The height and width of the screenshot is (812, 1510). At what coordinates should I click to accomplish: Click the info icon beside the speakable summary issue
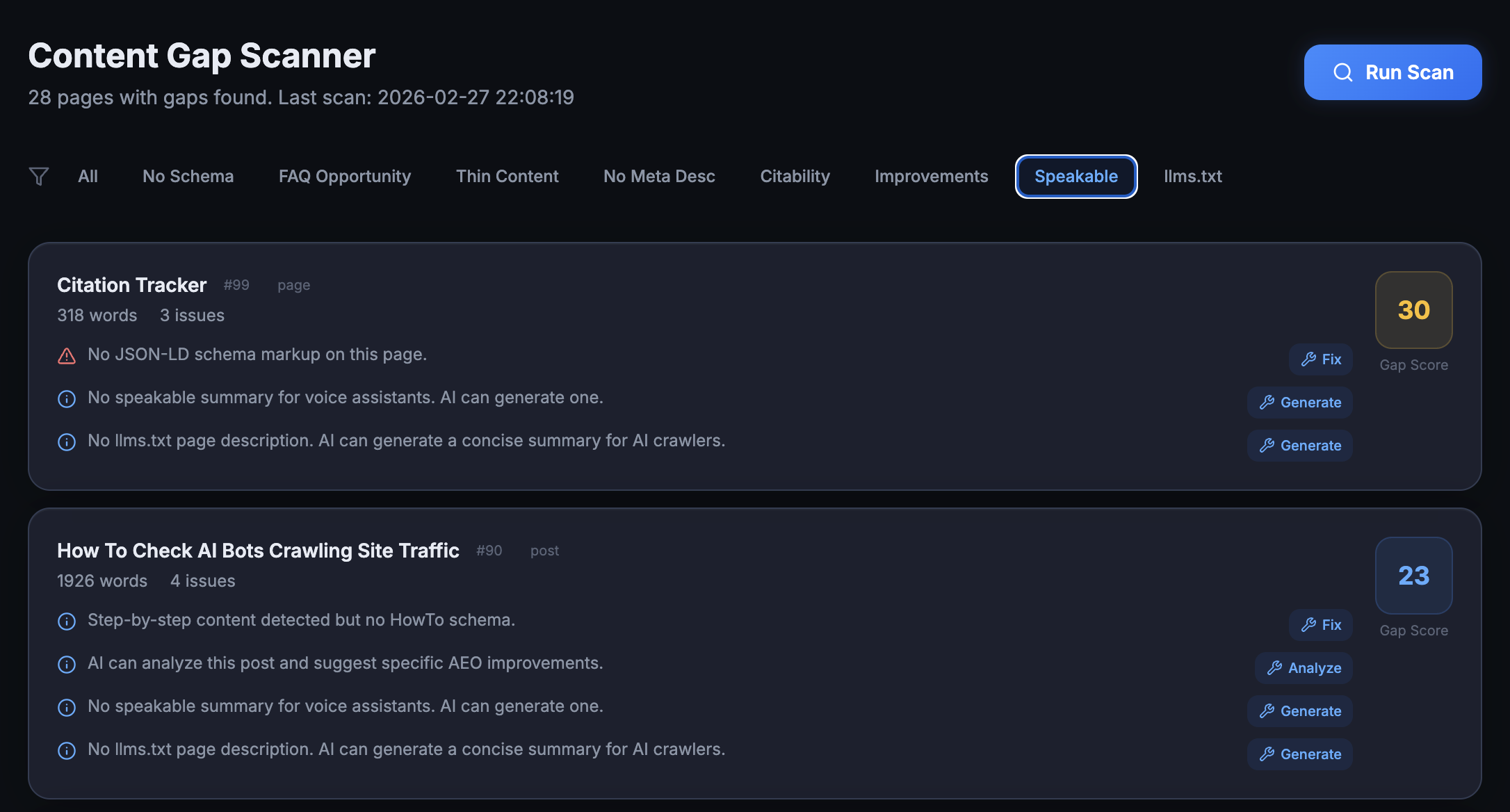(66, 398)
